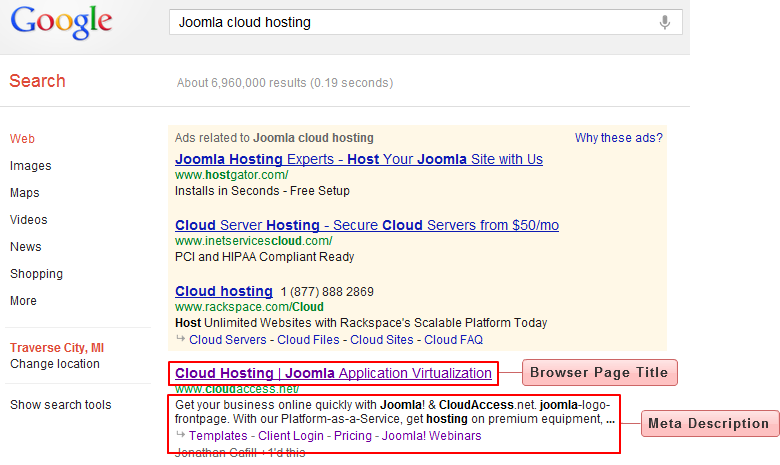The image size is (780, 465).
Task: Click www.inetservicescloud.com/ ad URL
Action: coord(253,241)
